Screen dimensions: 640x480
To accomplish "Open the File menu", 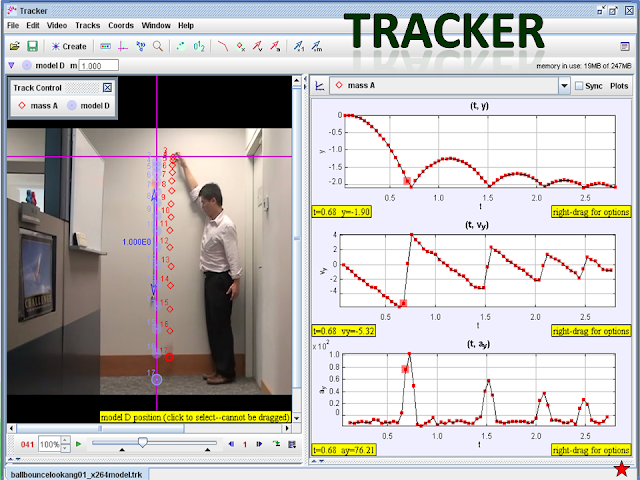I will click(x=13, y=26).
